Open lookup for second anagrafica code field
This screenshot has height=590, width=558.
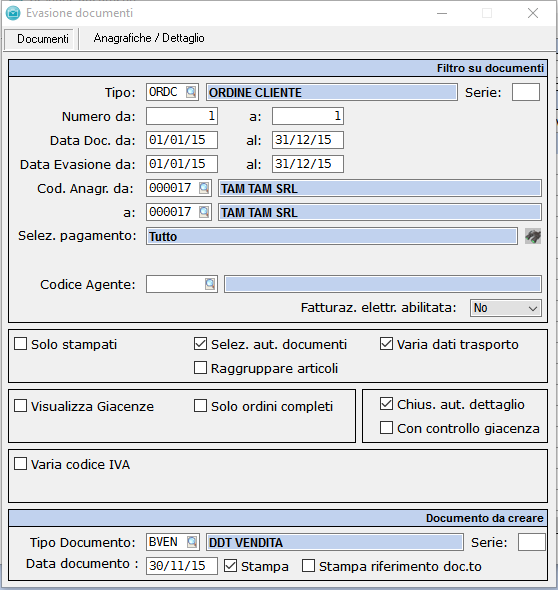[204, 212]
